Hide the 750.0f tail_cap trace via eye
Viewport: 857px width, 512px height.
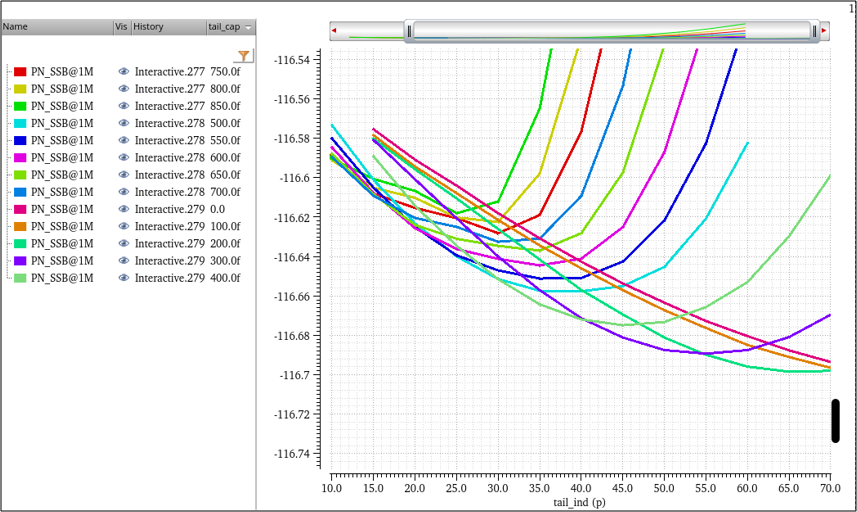(124, 72)
